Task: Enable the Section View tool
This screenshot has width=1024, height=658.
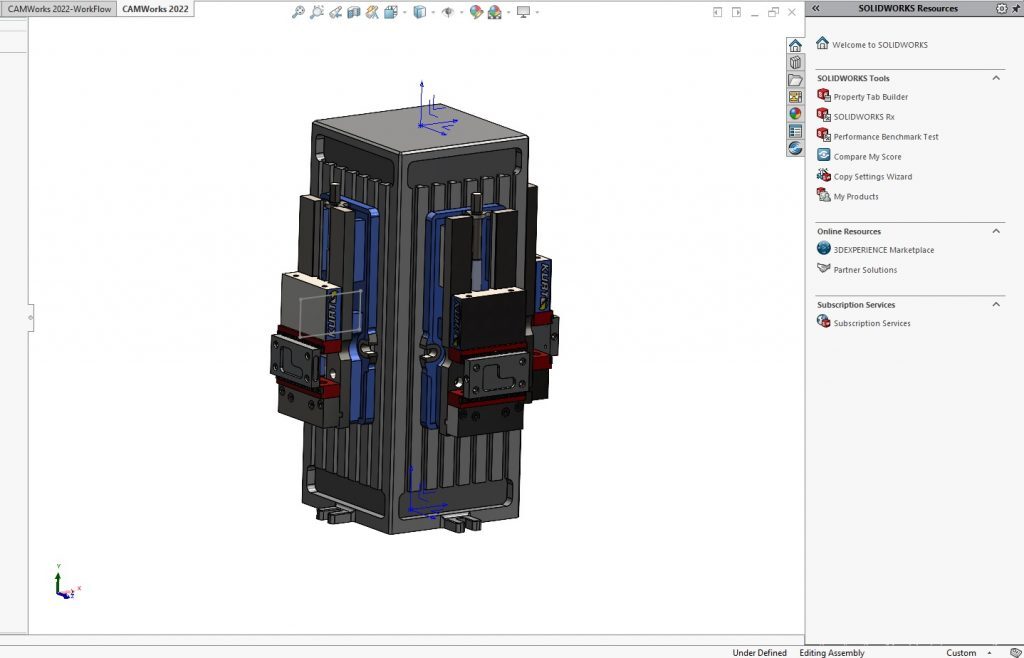Action: (352, 12)
